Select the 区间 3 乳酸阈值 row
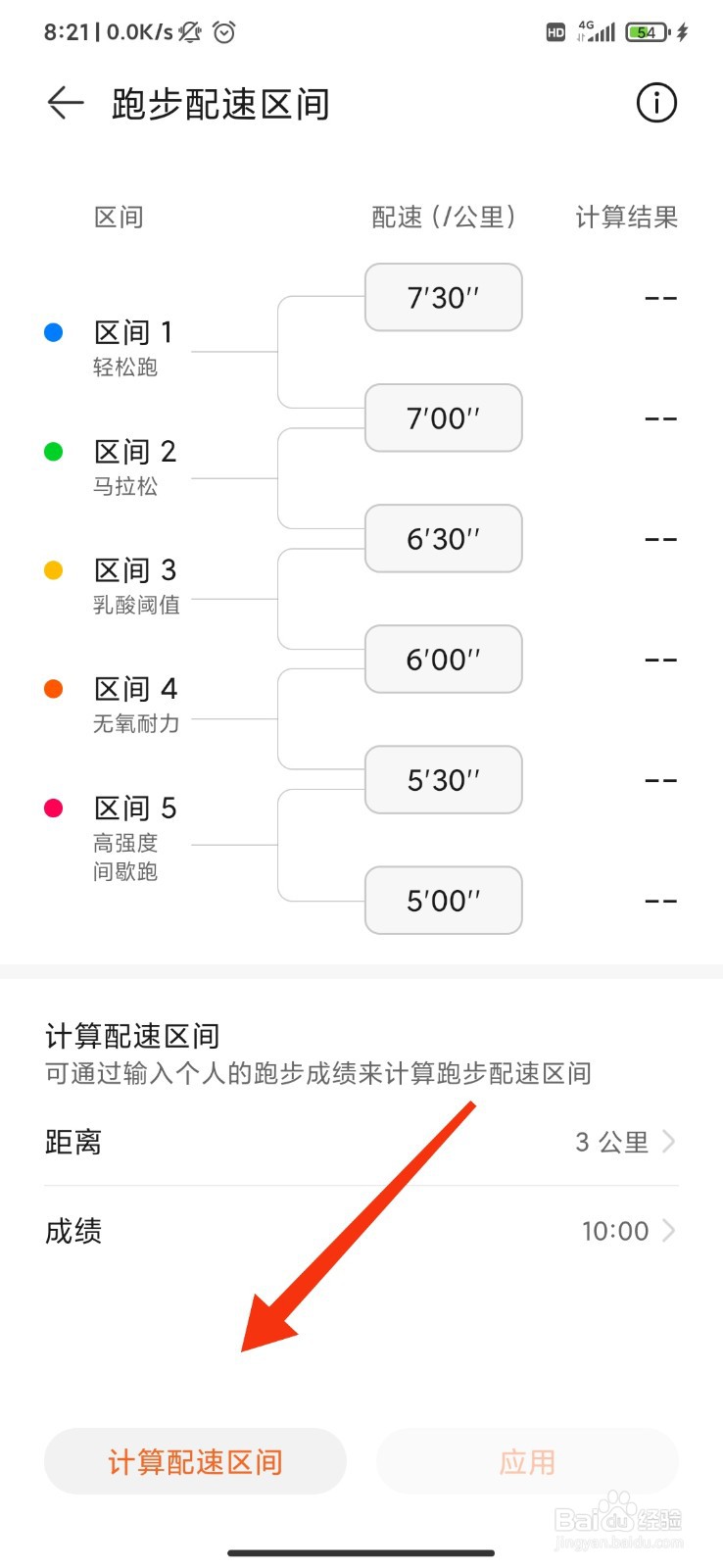Screen dimensions: 723x1568 point(136,585)
